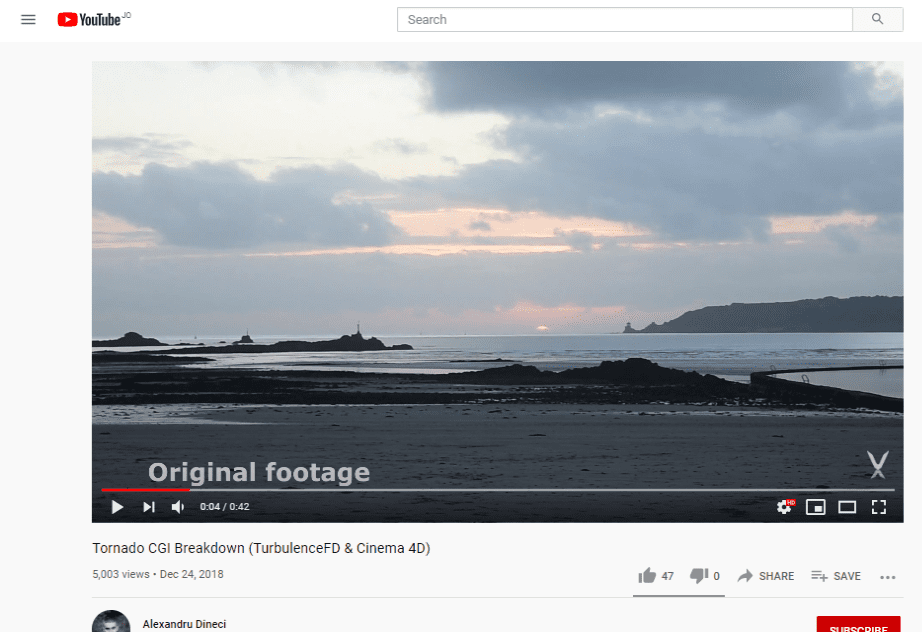Click the video title text
The image size is (922, 632).
click(x=261, y=548)
